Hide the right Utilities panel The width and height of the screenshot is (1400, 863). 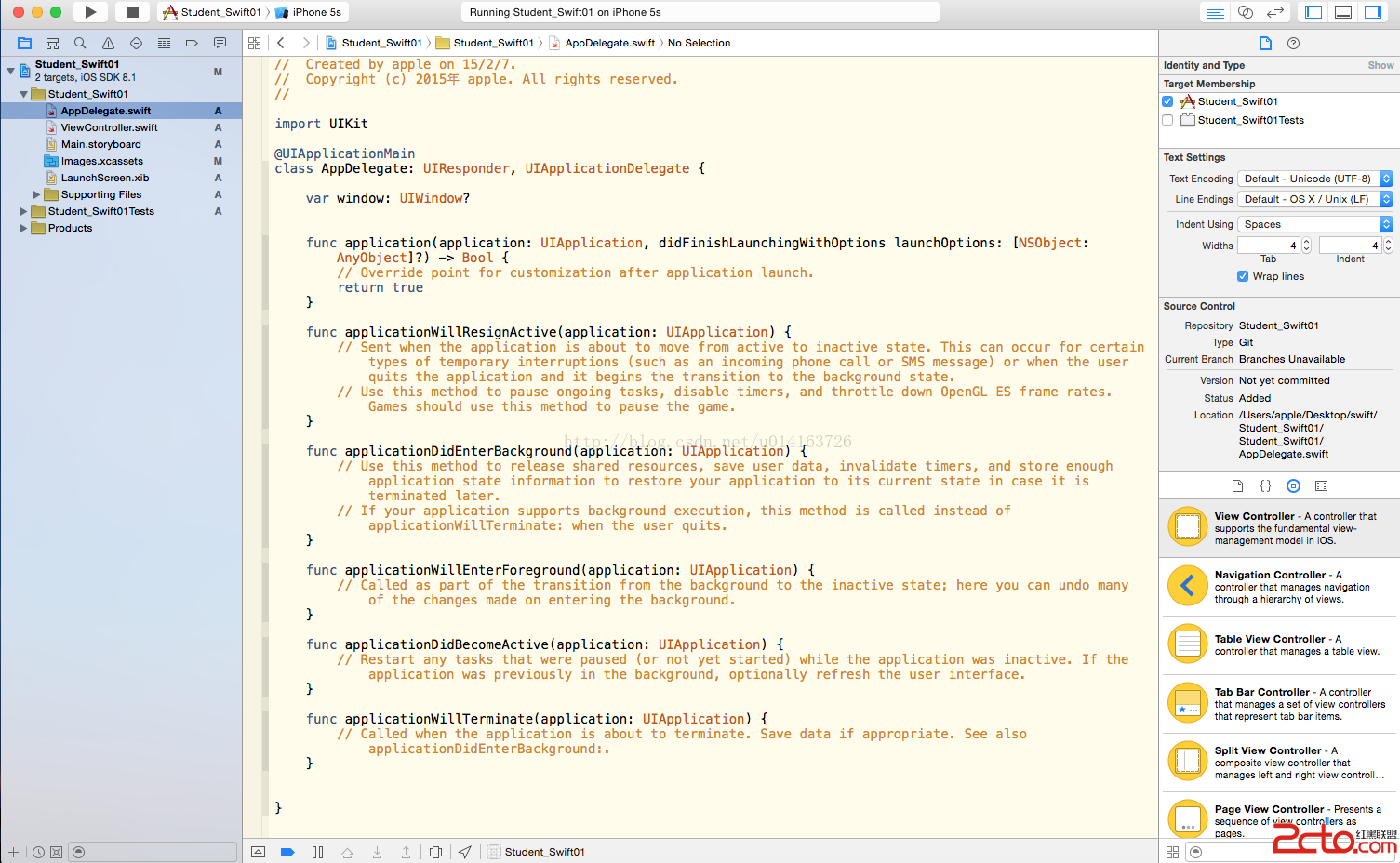pyautogui.click(x=1372, y=12)
